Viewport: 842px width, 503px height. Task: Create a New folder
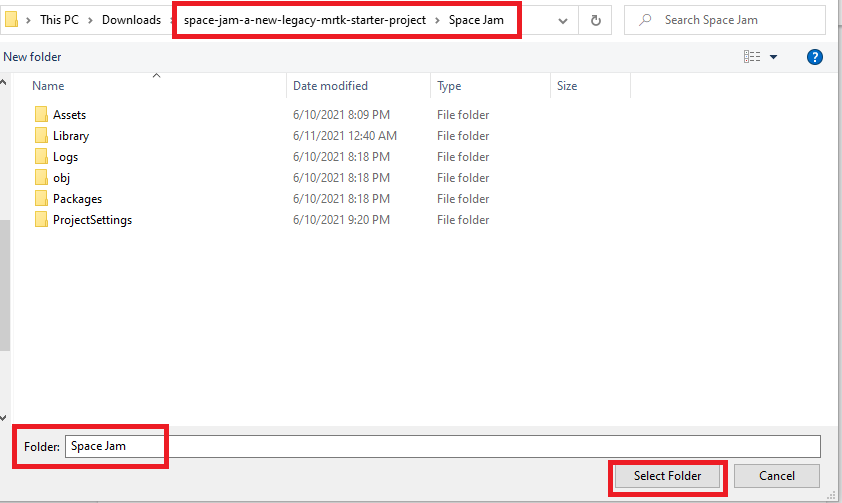click(x=32, y=57)
